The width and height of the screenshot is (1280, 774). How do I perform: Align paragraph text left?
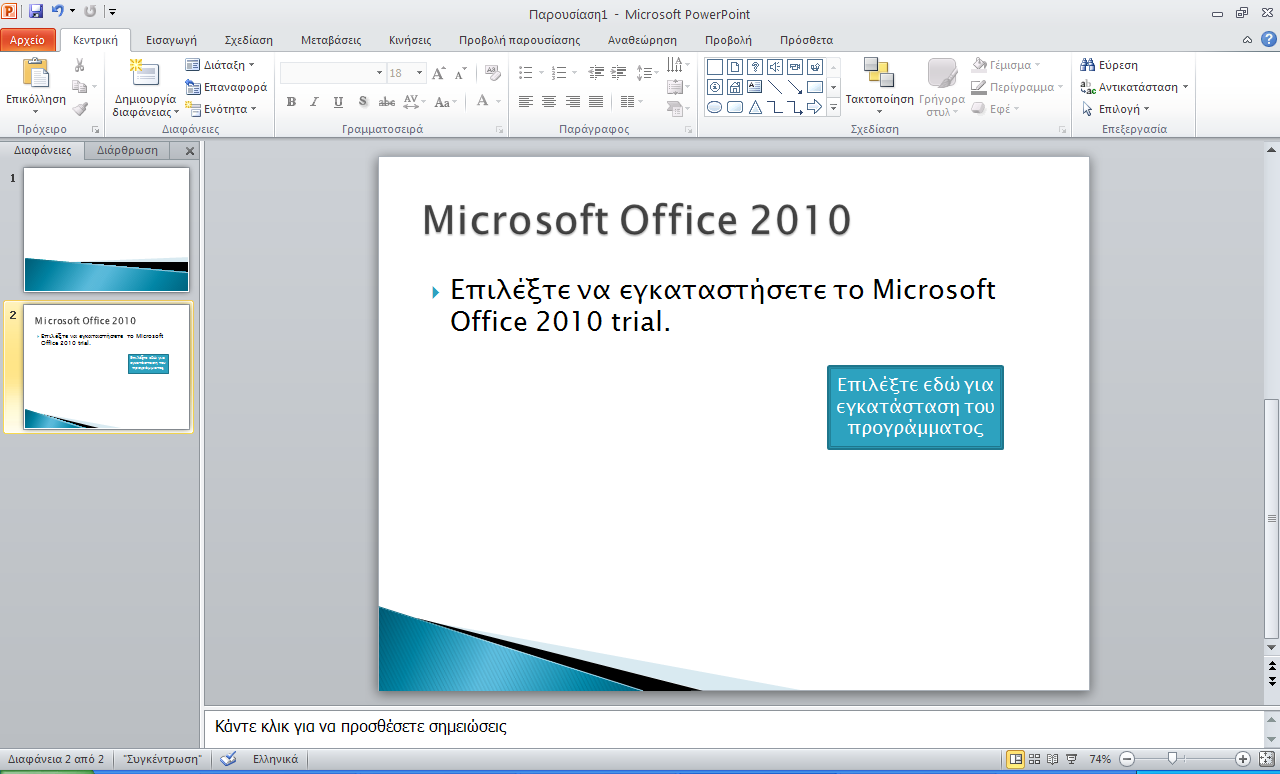(525, 101)
